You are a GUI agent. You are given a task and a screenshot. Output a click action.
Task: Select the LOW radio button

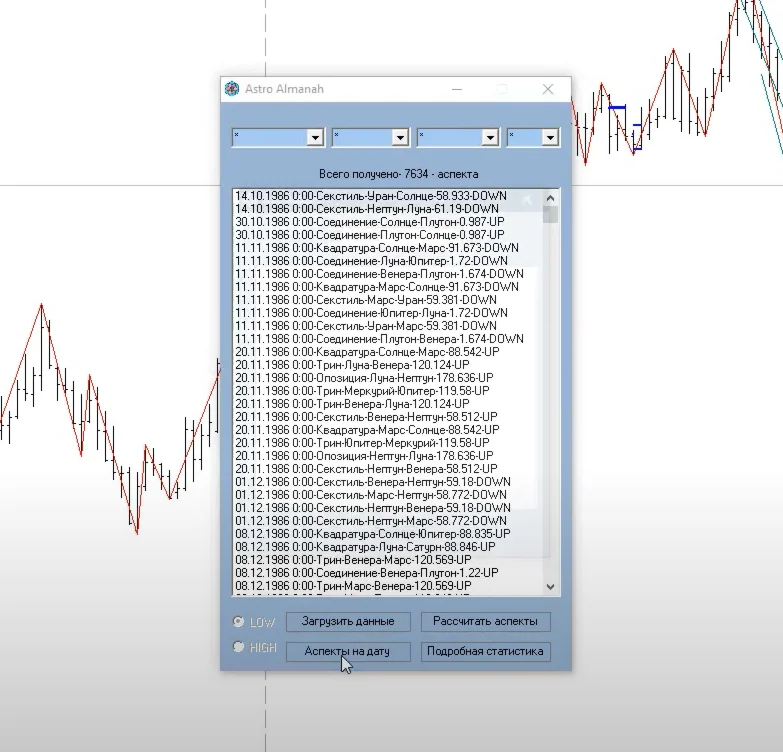pyautogui.click(x=238, y=621)
